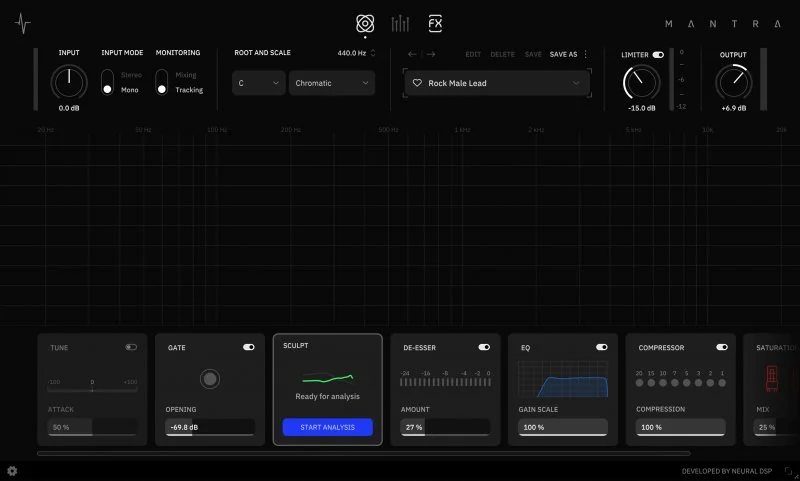800x481 pixels.
Task: Open the atom-shaped main view tab
Action: click(365, 23)
